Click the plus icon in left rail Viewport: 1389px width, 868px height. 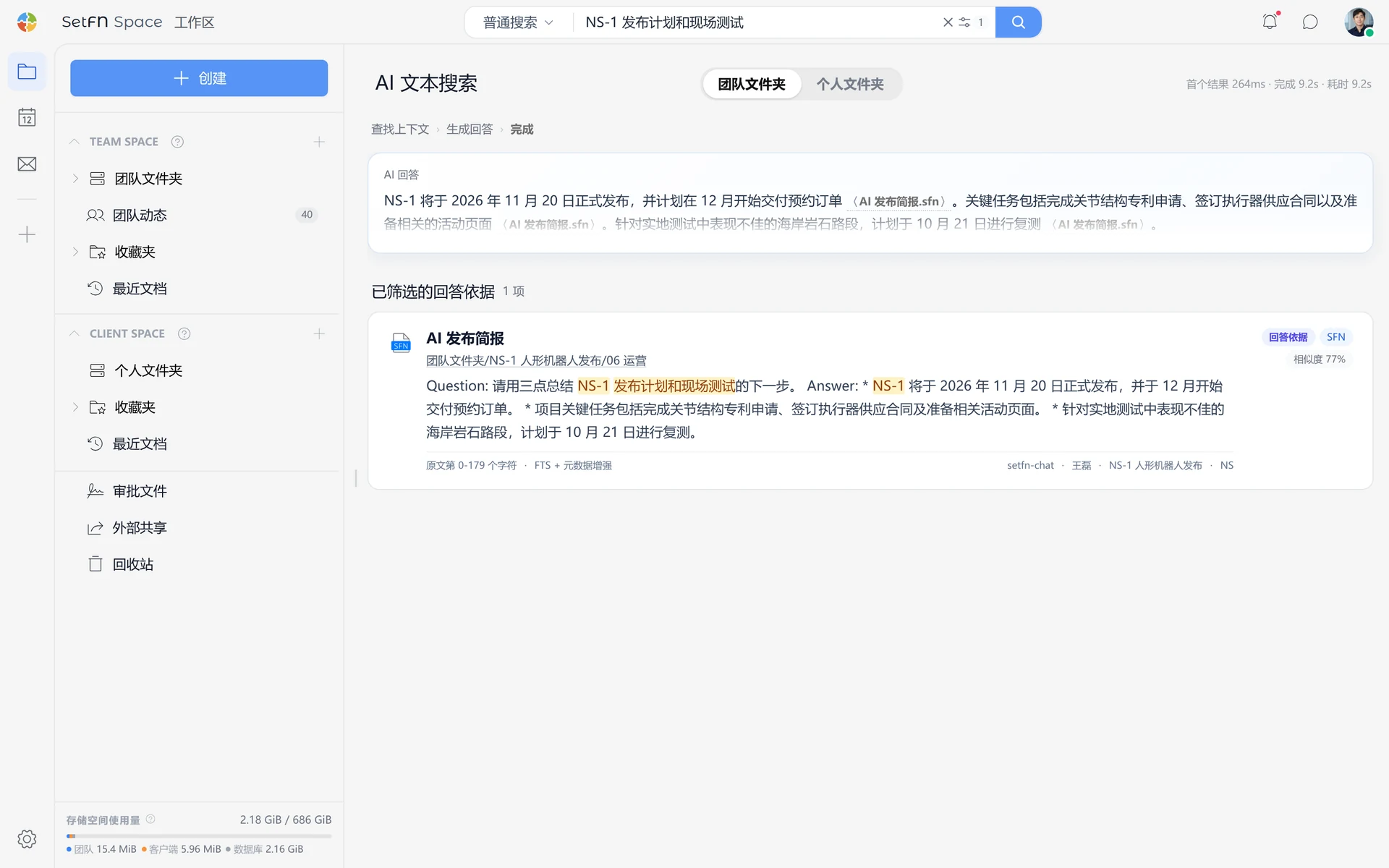click(x=27, y=234)
